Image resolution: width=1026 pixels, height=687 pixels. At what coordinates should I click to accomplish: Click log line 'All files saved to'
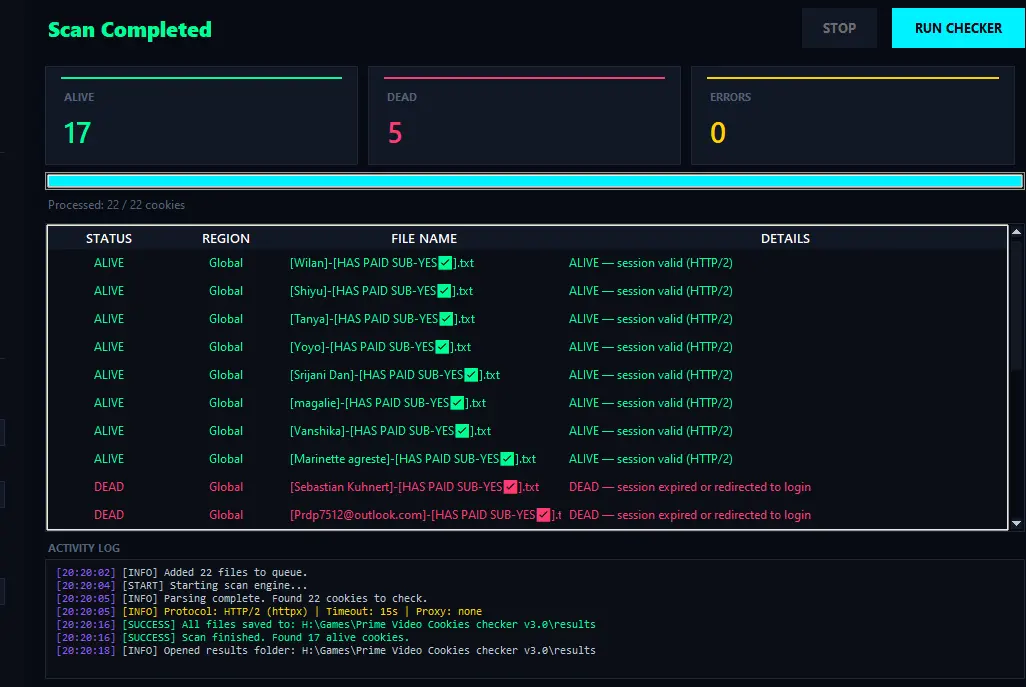(x=326, y=625)
